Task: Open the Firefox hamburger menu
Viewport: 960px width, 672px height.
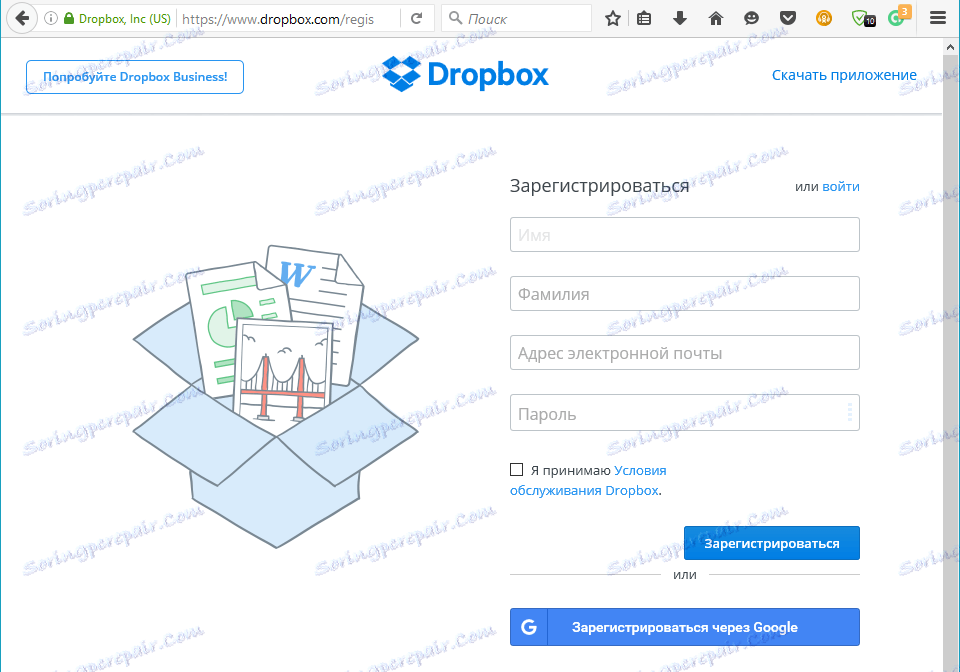Action: click(936, 17)
